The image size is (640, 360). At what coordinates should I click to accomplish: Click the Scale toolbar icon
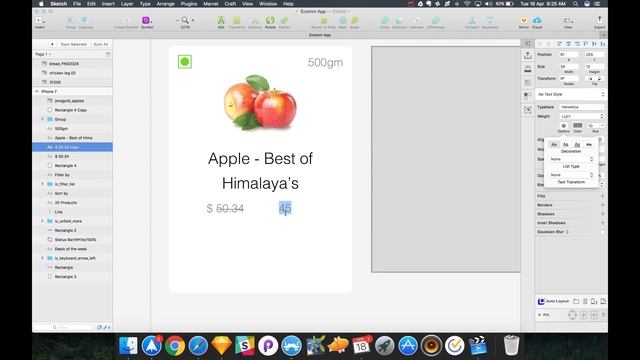[x=355, y=20]
